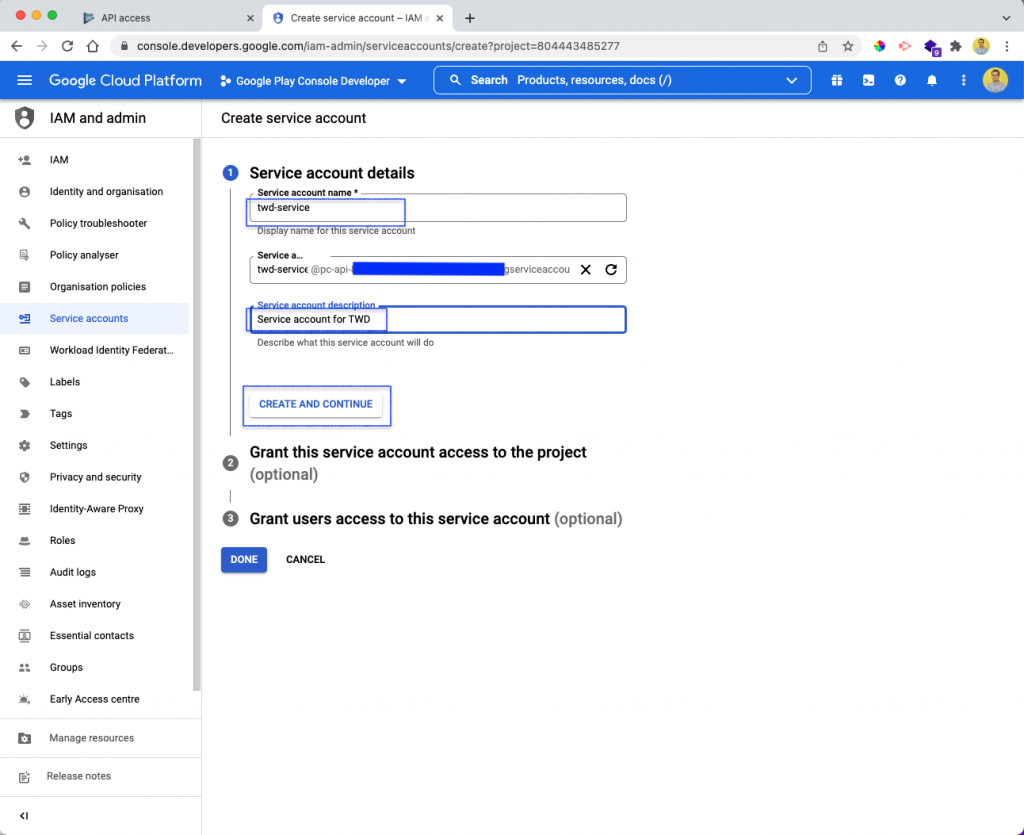Viewport: 1024px width, 835px height.
Task: Select the Create service account browser tab
Action: click(x=358, y=18)
